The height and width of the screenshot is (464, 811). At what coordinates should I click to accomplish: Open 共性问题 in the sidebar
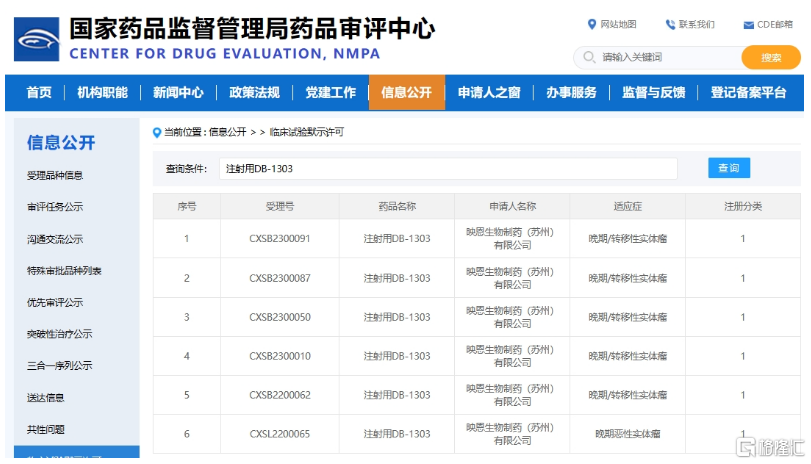coord(46,429)
